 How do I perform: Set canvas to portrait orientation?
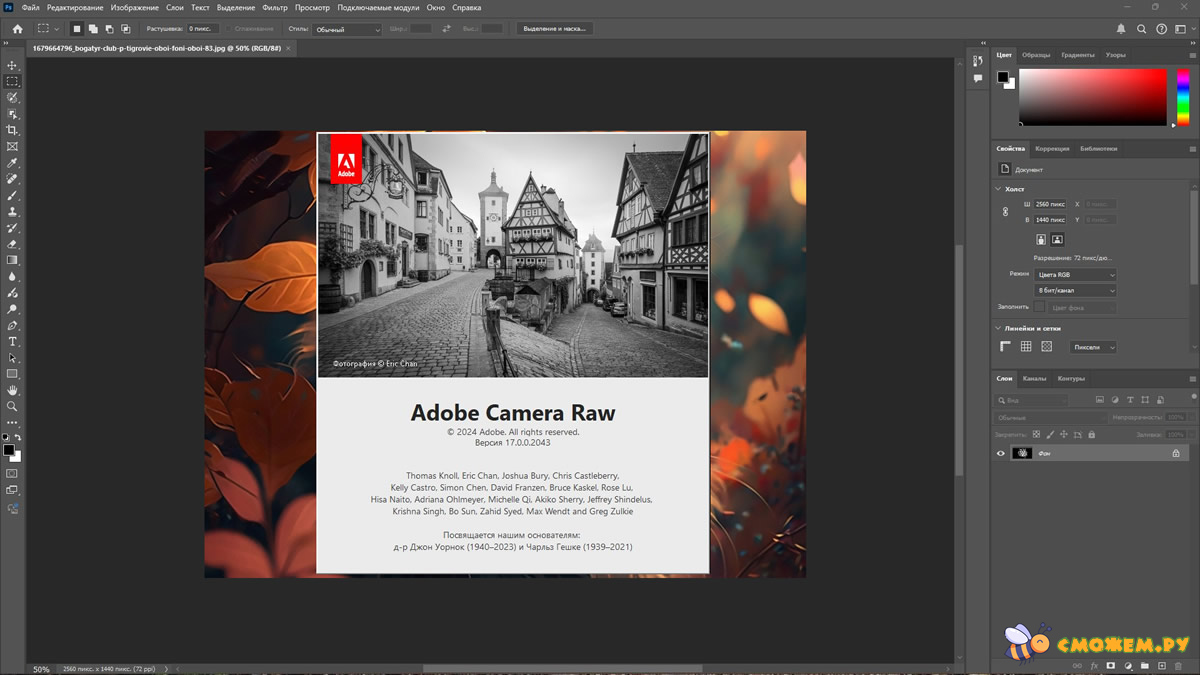pos(1041,240)
